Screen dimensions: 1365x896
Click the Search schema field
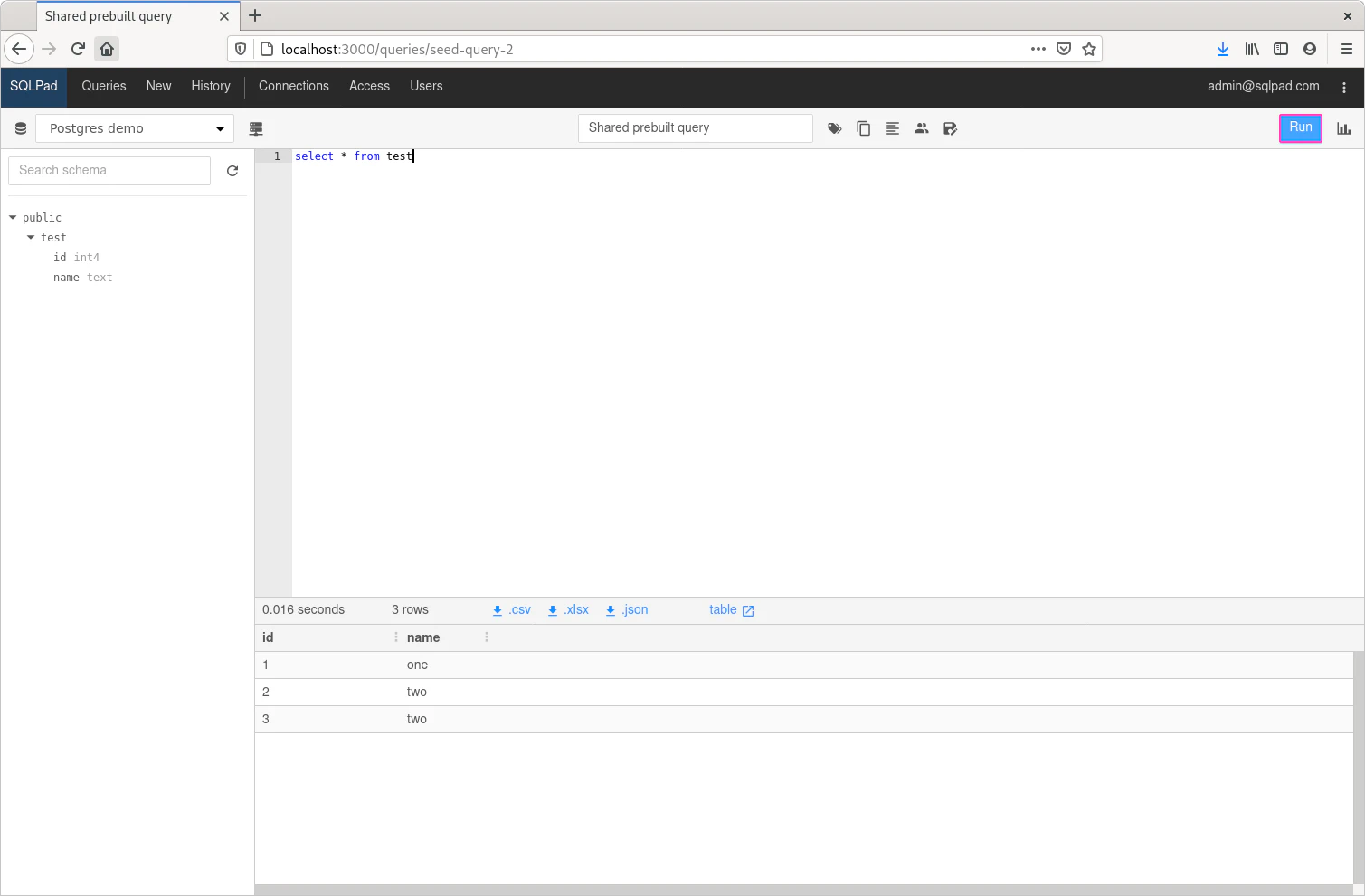109,171
